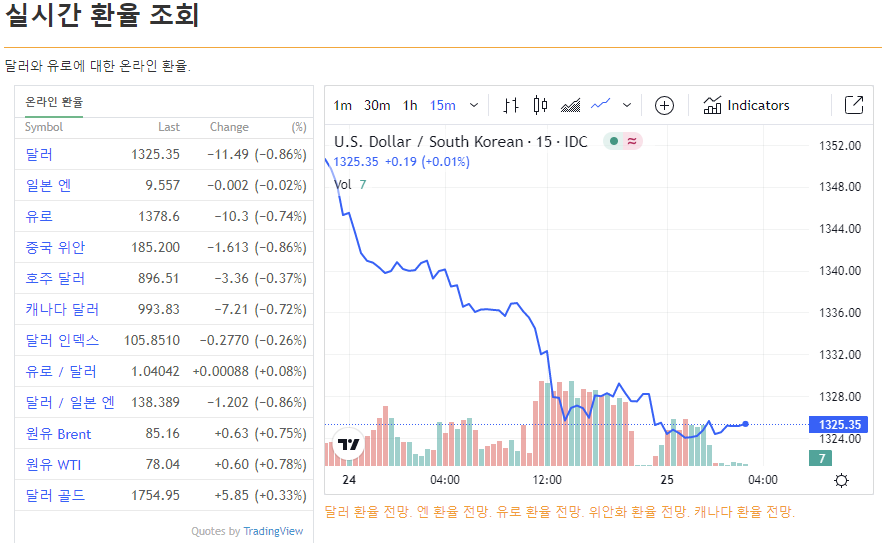Click the TradingView logo on the chart

(349, 445)
